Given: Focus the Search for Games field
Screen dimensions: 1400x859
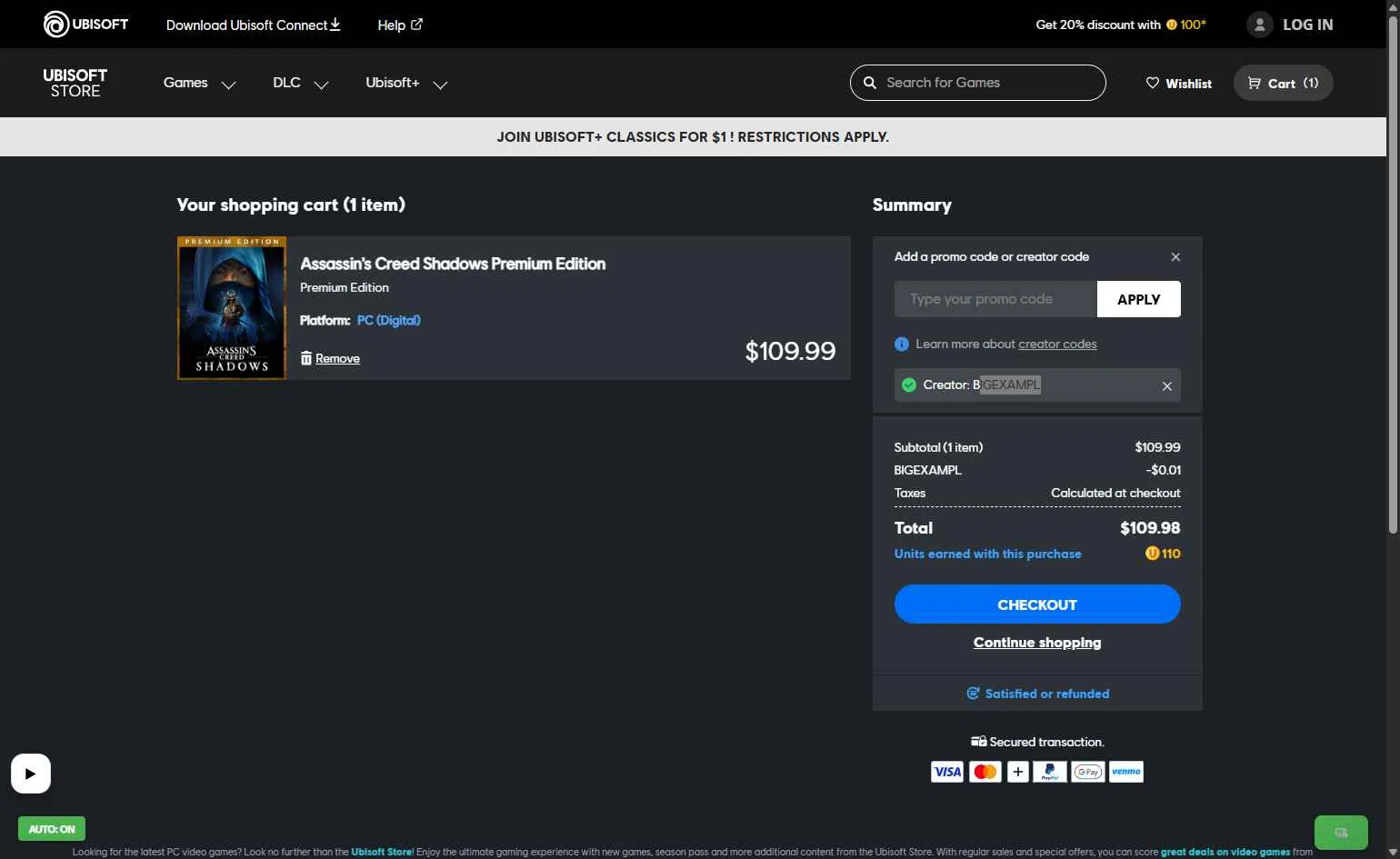Looking at the screenshot, I should coord(977,83).
